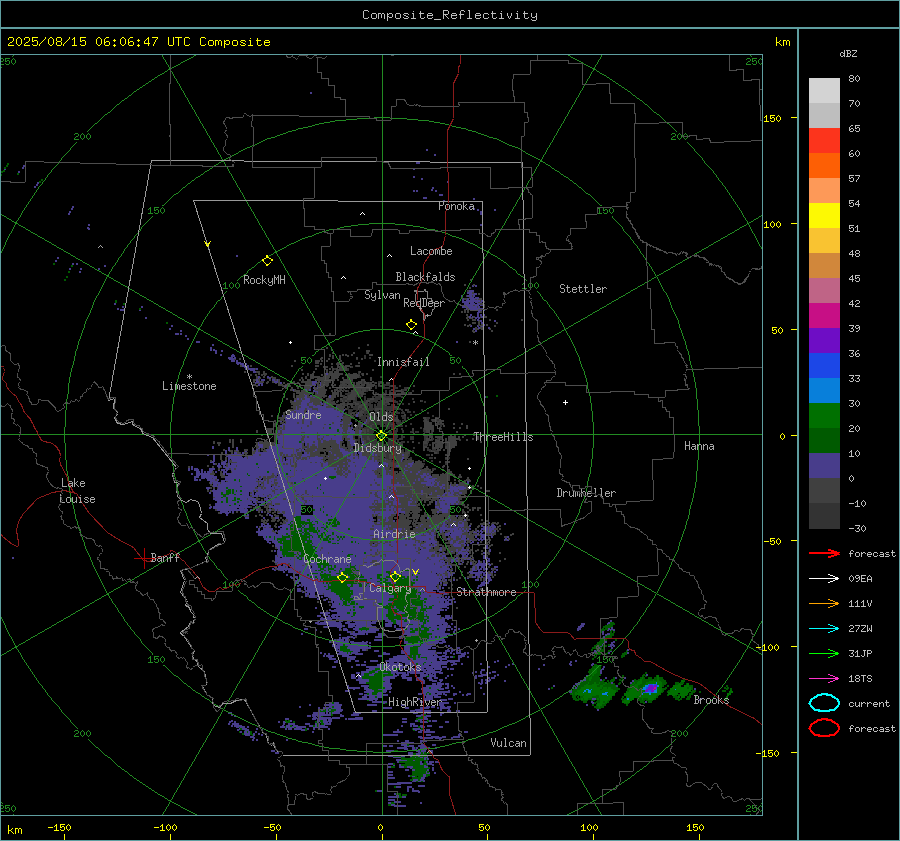Image resolution: width=900 pixels, height=841 pixels.
Task: Click the Lacombe label on map
Action: [431, 251]
